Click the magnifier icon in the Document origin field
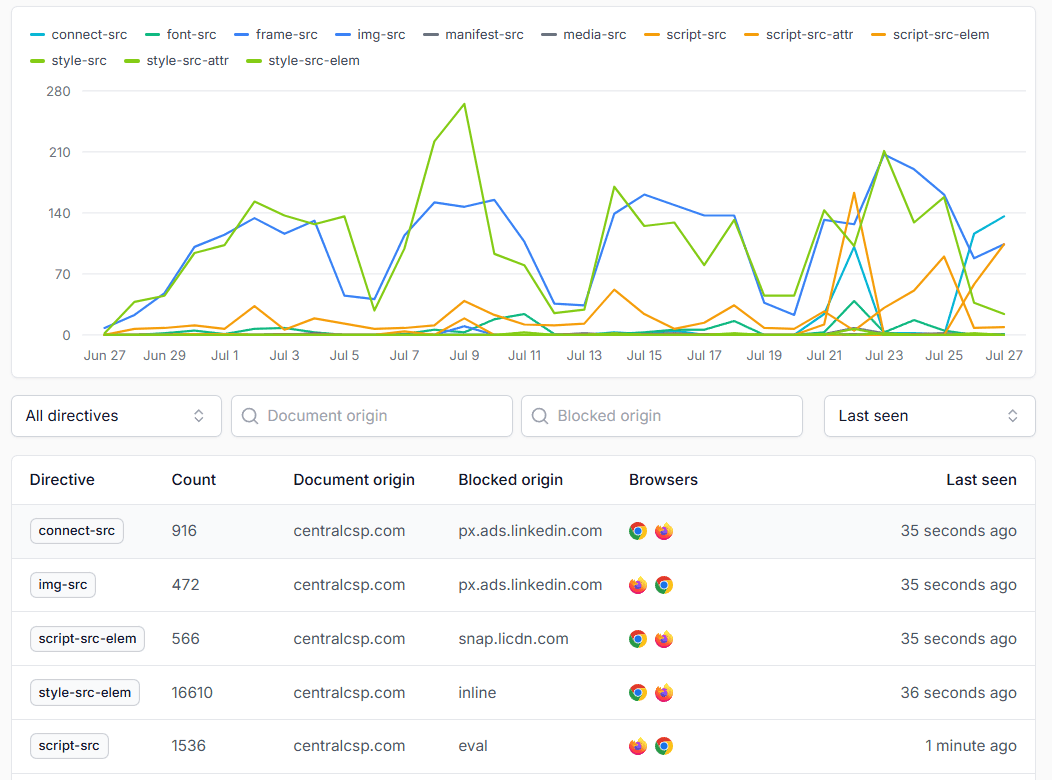This screenshot has height=780, width=1052. point(250,416)
